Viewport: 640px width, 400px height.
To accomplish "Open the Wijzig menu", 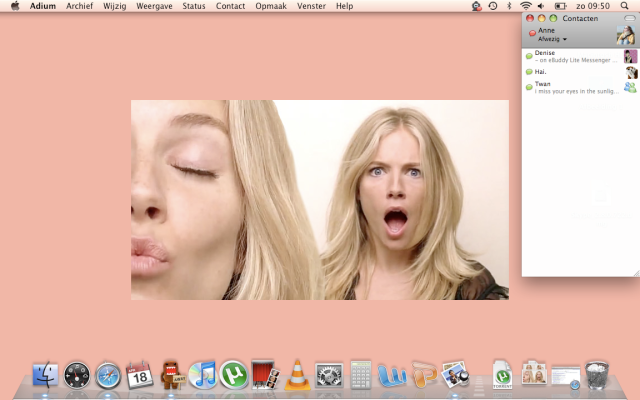I will (114, 6).
